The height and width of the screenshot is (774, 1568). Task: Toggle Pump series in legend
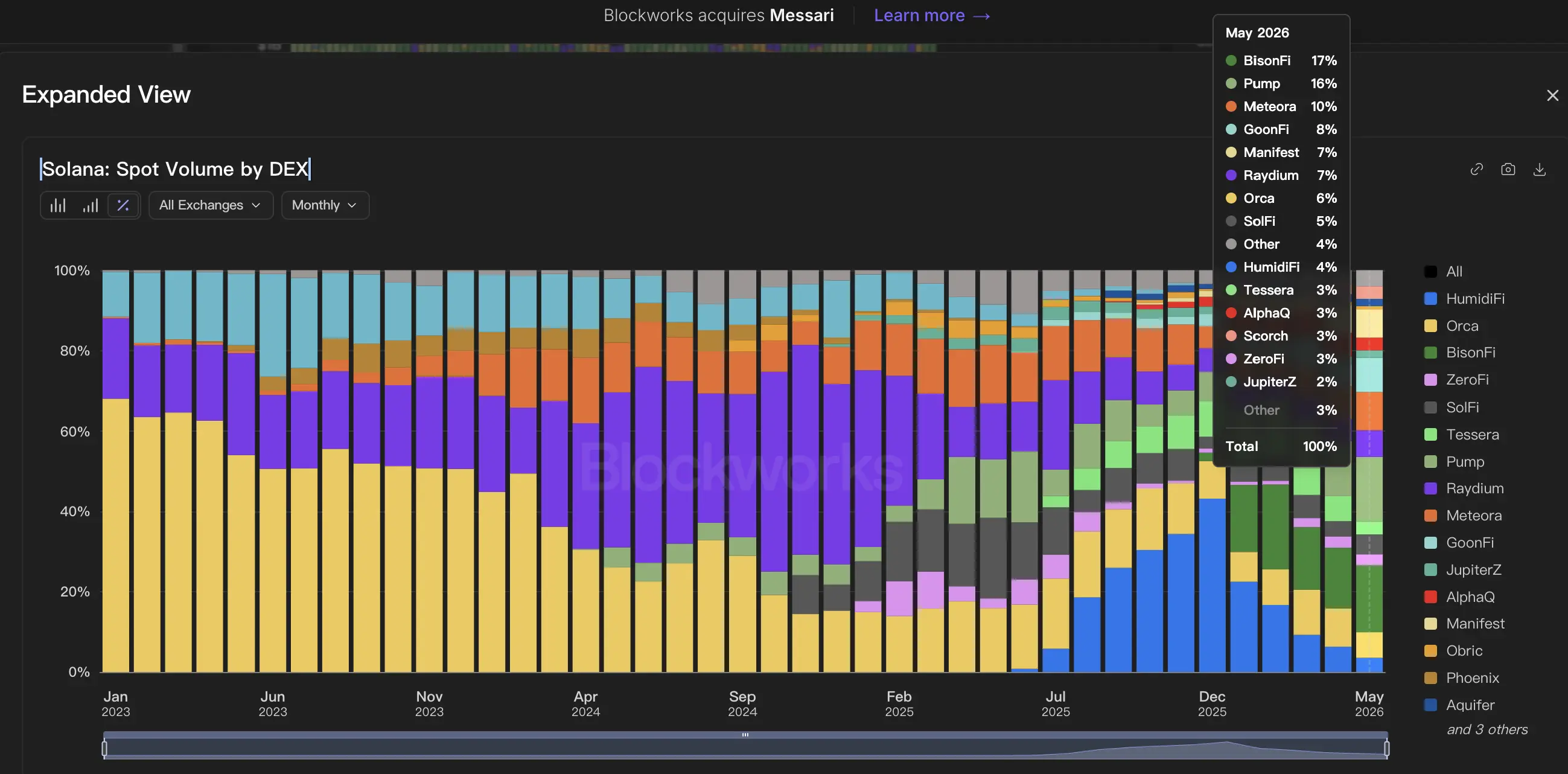point(1454,462)
